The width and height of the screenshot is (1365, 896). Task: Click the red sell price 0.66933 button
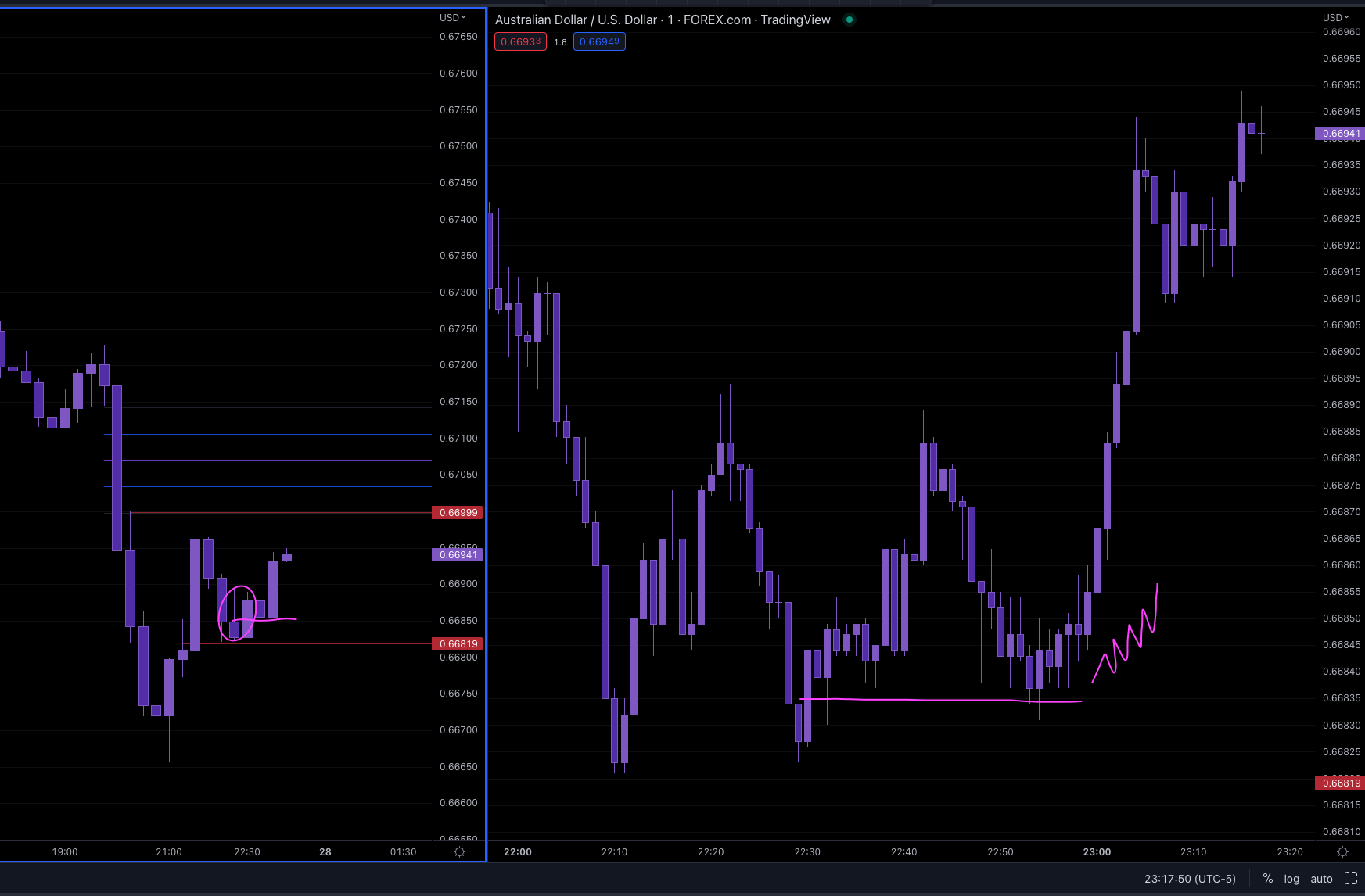coord(520,41)
